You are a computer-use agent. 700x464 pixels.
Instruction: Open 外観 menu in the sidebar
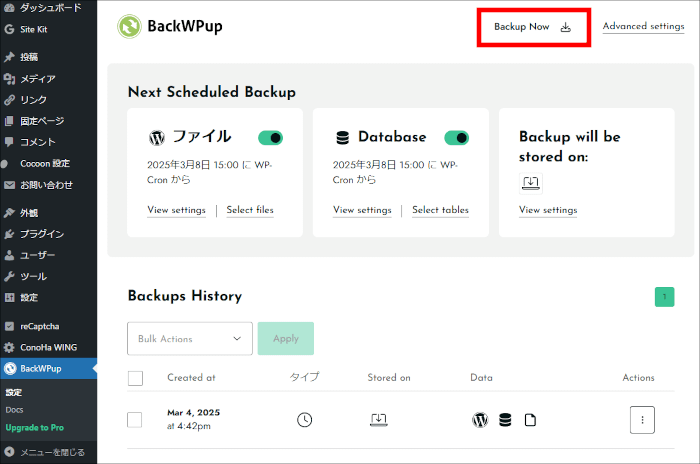coord(48,213)
